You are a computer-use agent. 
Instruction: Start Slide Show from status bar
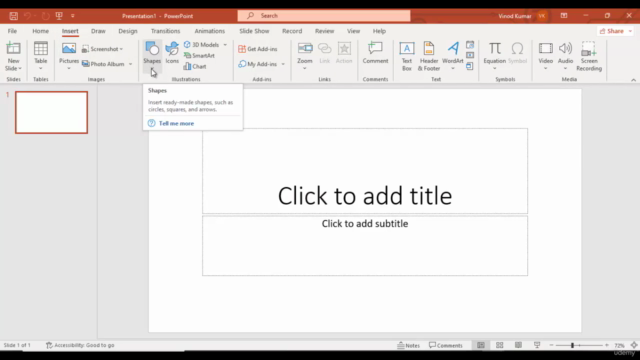(x=537, y=345)
